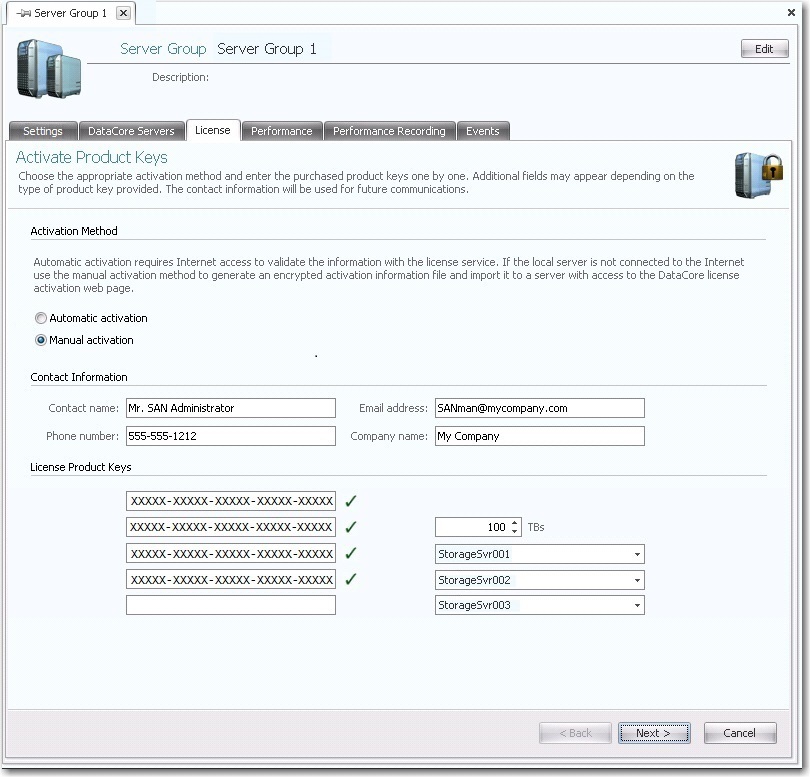Image resolution: width=810 pixels, height=777 pixels.
Task: Open the StorageSvr003 dropdown list
Action: [x=636, y=606]
